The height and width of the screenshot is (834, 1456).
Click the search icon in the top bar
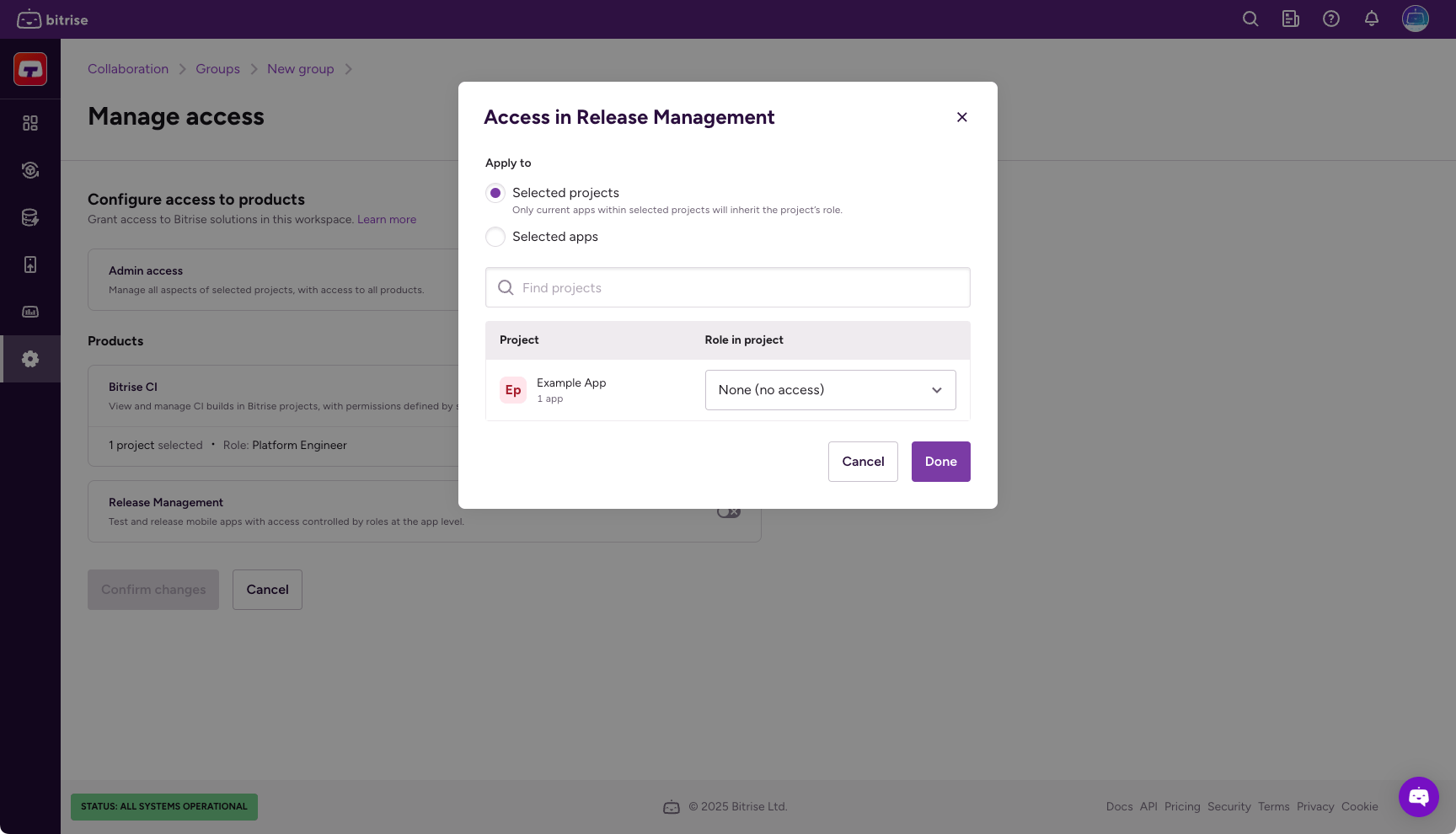pos(1250,19)
